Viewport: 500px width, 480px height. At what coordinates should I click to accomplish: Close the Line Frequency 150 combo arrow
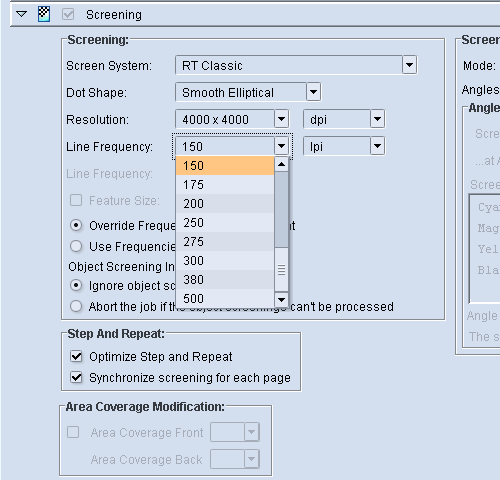281,146
